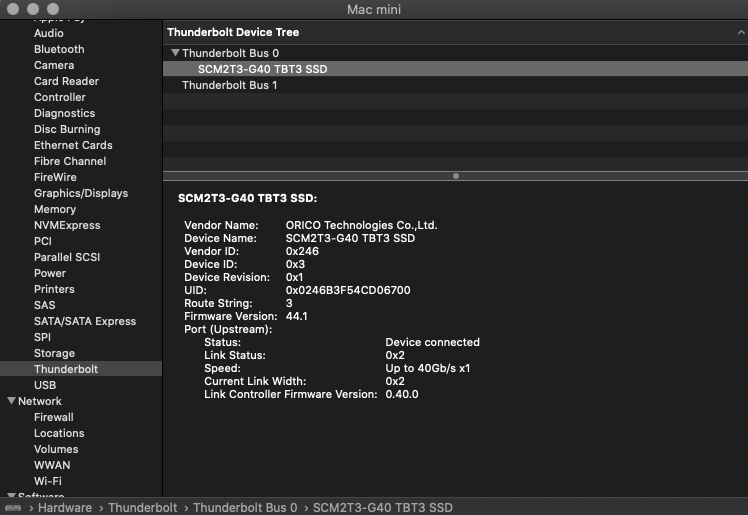Select Memory in the sidebar
The image size is (748, 515).
pos(55,209)
